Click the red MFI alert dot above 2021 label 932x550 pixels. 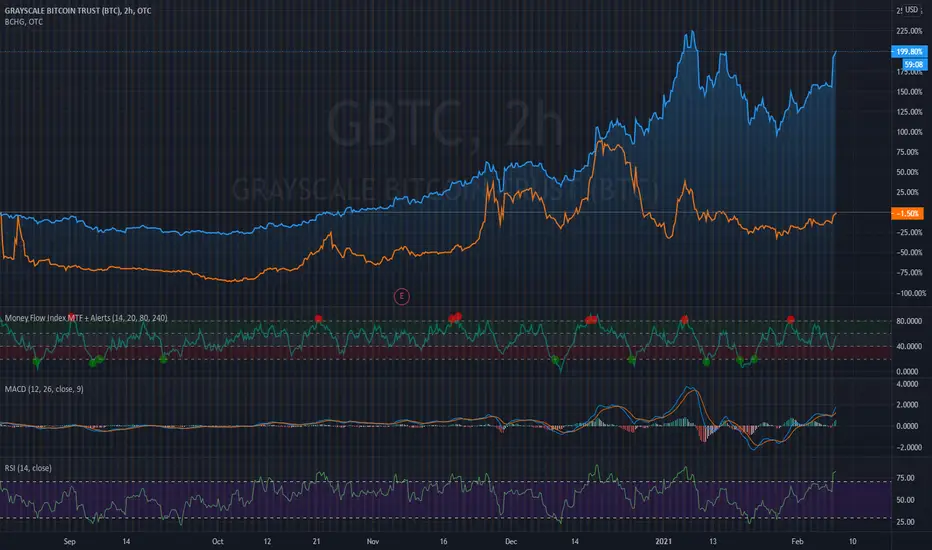(684, 320)
